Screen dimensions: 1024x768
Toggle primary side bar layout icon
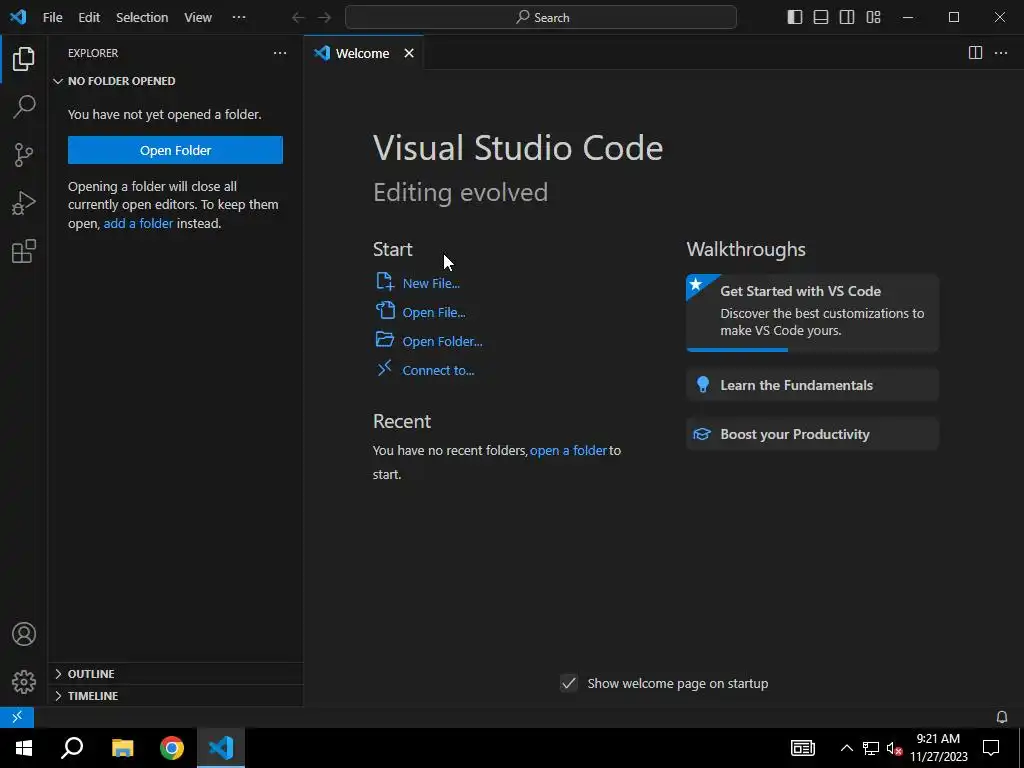click(x=795, y=18)
